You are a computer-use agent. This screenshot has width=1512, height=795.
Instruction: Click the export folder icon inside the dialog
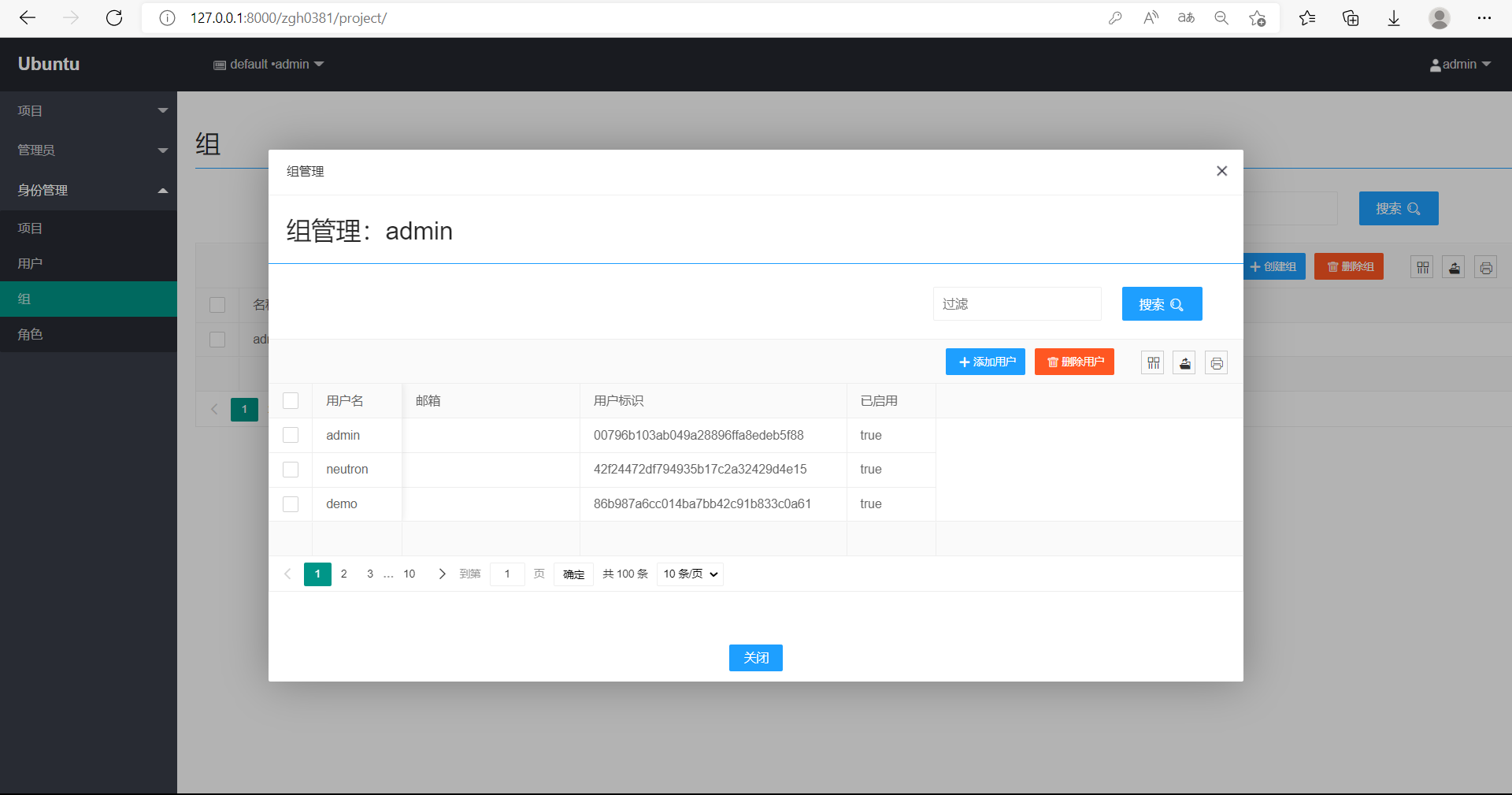(1184, 362)
